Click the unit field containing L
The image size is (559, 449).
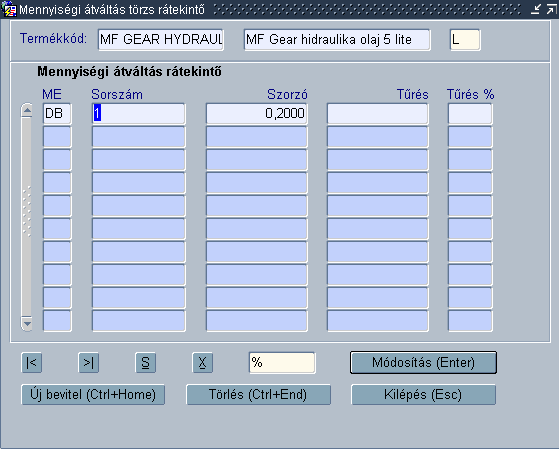coord(465,40)
